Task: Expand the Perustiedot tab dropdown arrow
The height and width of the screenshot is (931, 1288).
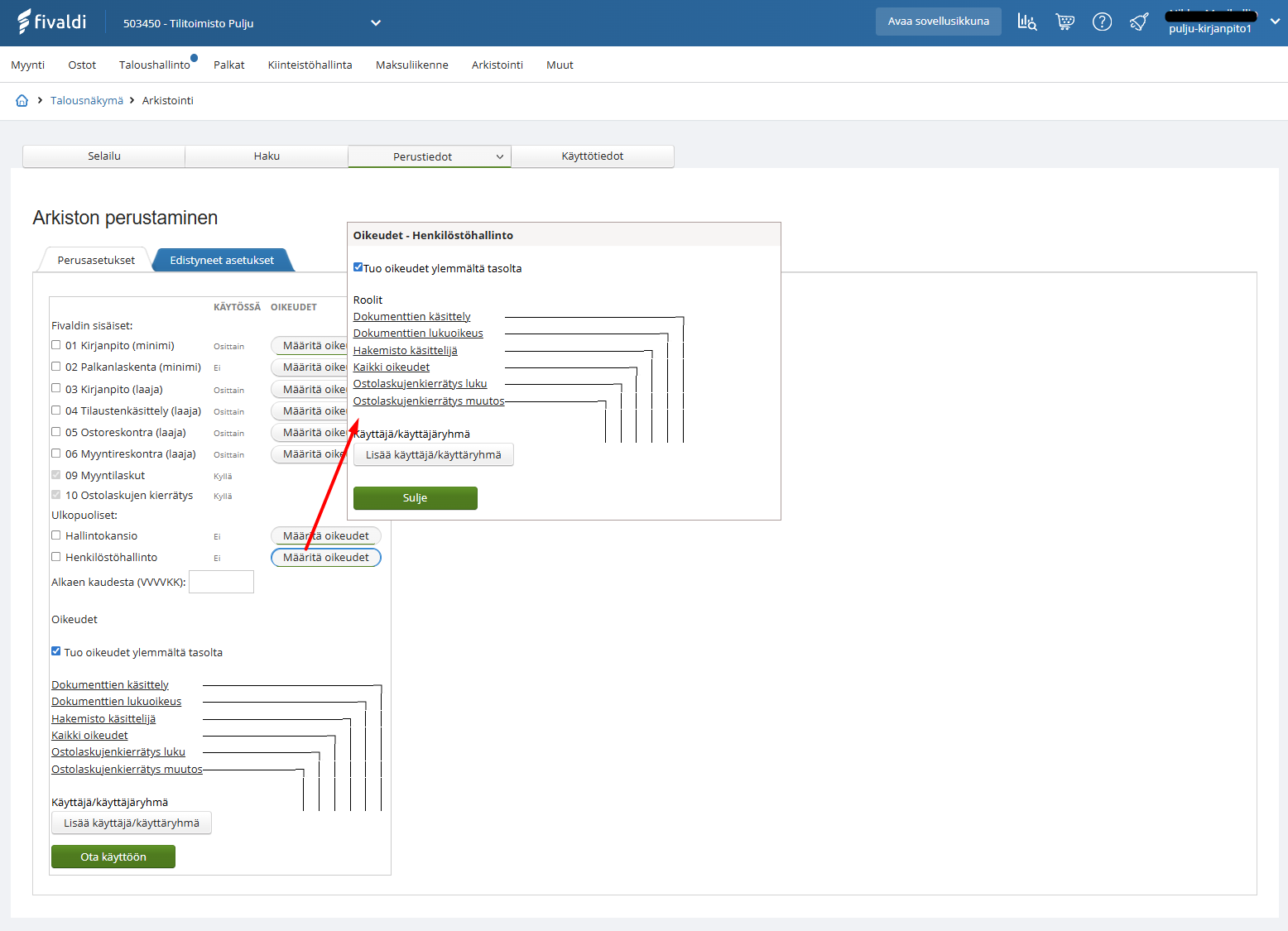Action: 500,157
